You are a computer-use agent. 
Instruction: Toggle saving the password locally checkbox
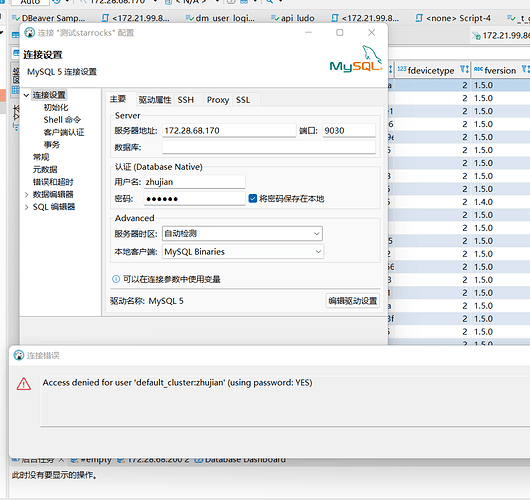click(x=252, y=198)
